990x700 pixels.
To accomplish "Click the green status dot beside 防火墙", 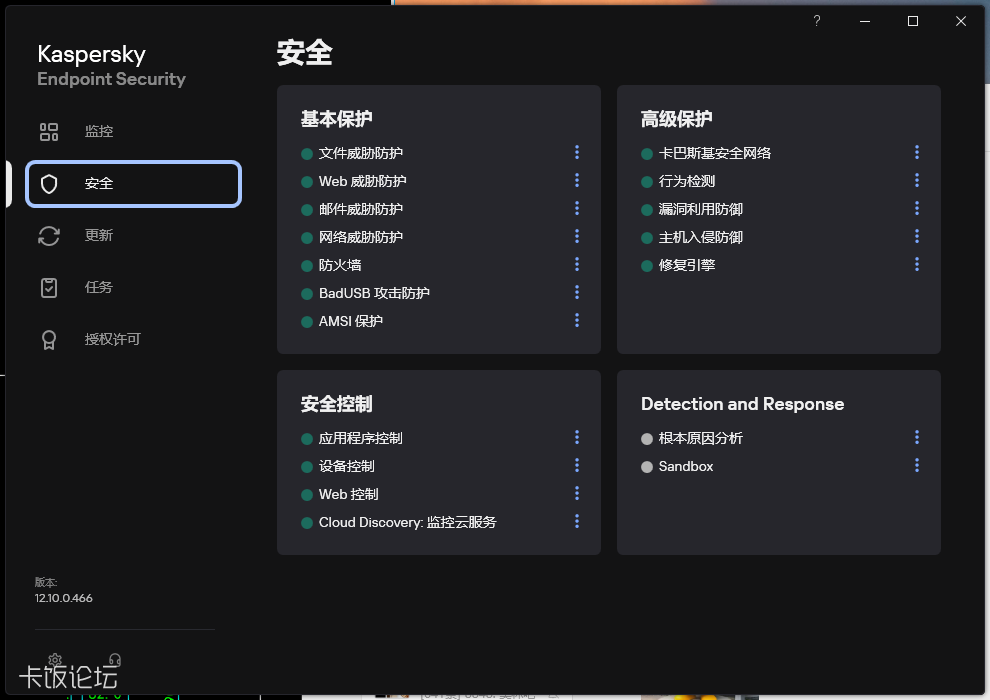I will click(x=307, y=266).
